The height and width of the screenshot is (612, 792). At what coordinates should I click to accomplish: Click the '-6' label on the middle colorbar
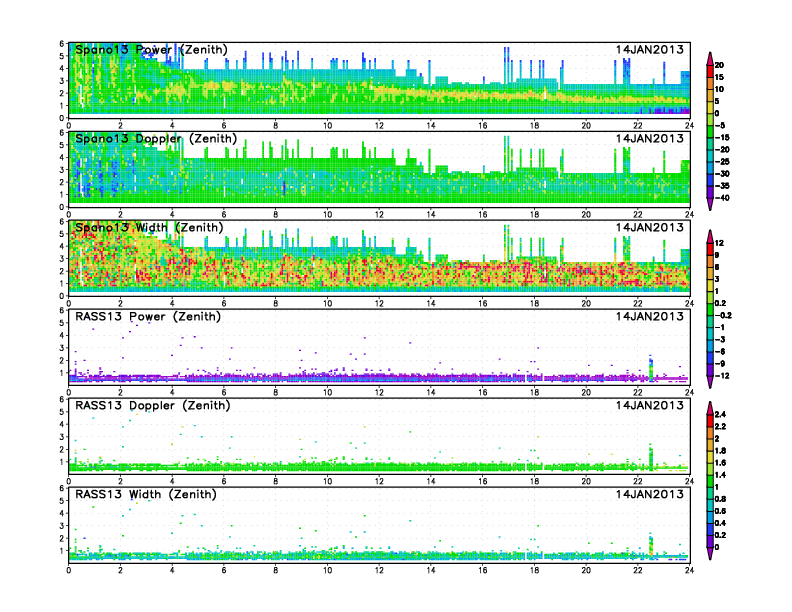point(720,351)
